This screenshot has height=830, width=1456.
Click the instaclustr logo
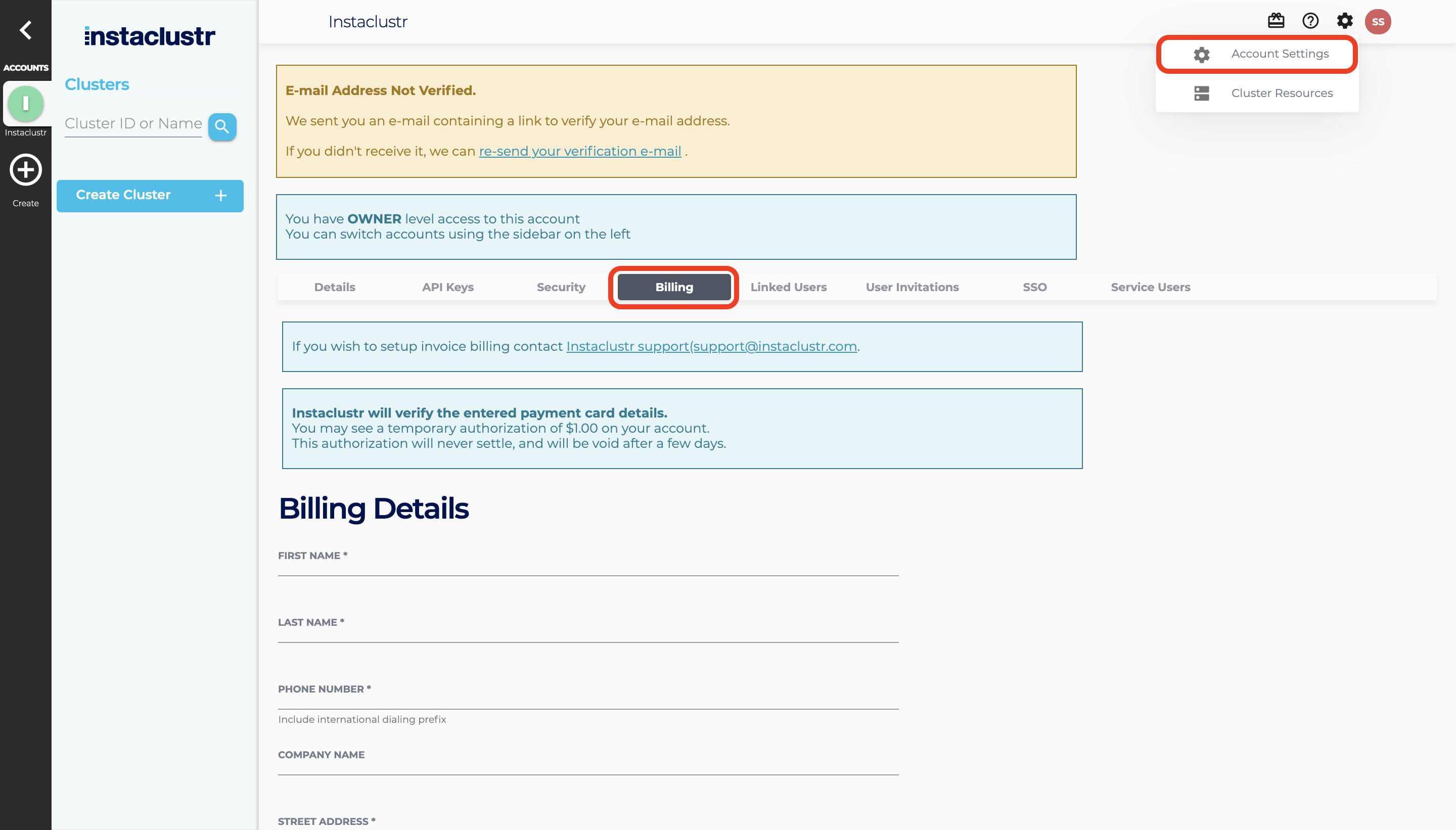[x=149, y=36]
